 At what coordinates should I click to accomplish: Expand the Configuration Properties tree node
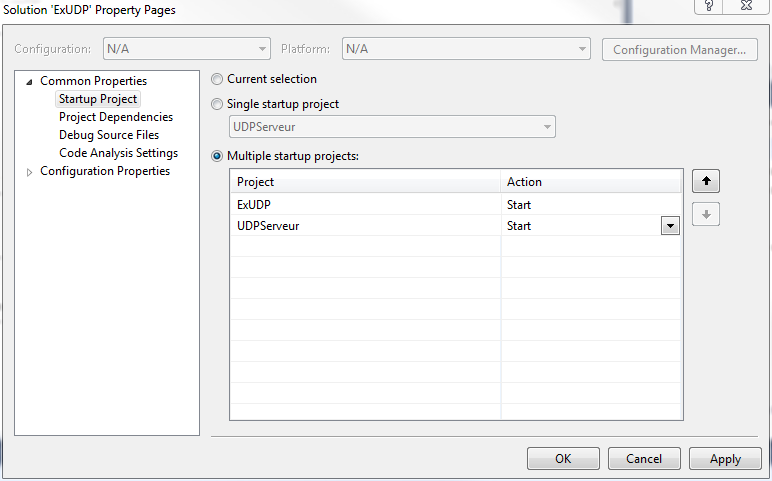click(x=29, y=172)
